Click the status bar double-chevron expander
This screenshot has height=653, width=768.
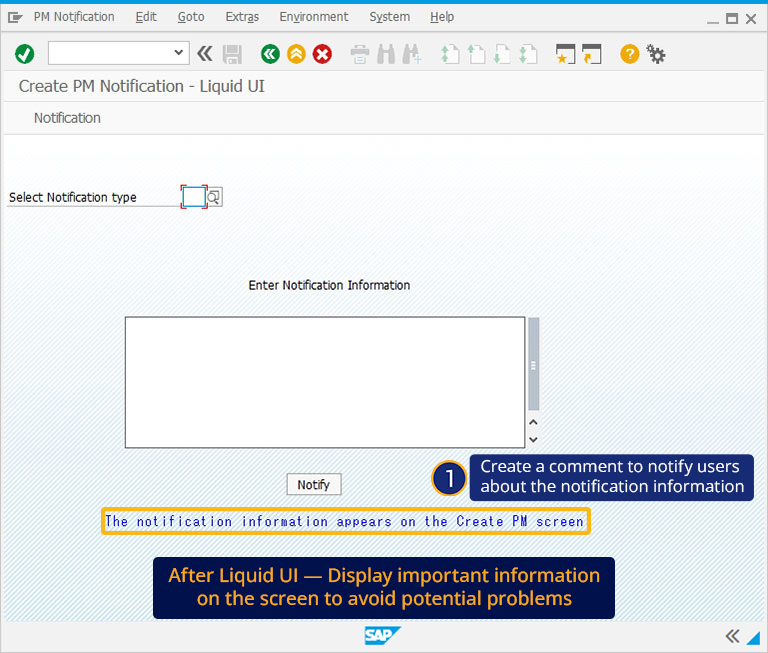click(732, 636)
